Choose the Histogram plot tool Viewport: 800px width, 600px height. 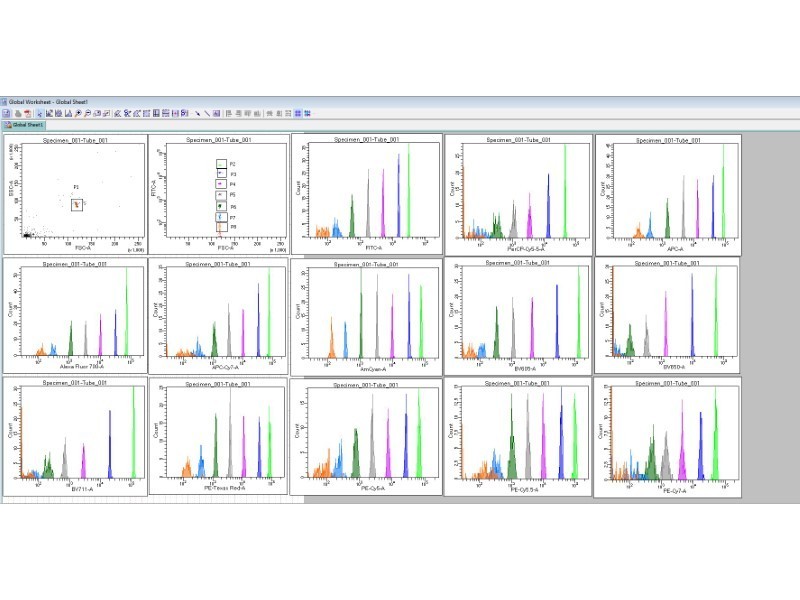(68, 113)
